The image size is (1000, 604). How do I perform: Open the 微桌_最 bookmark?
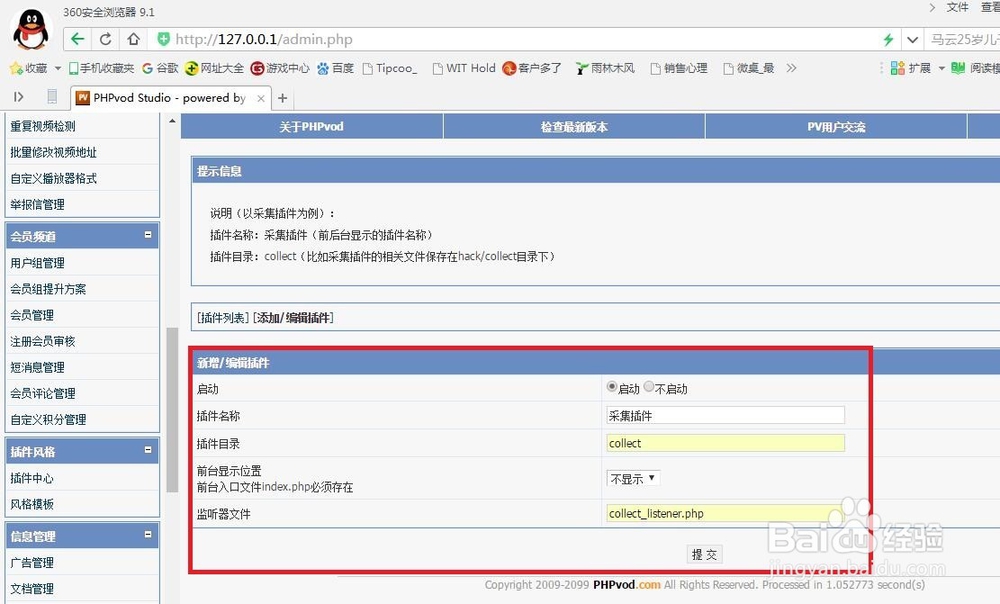[x=748, y=68]
